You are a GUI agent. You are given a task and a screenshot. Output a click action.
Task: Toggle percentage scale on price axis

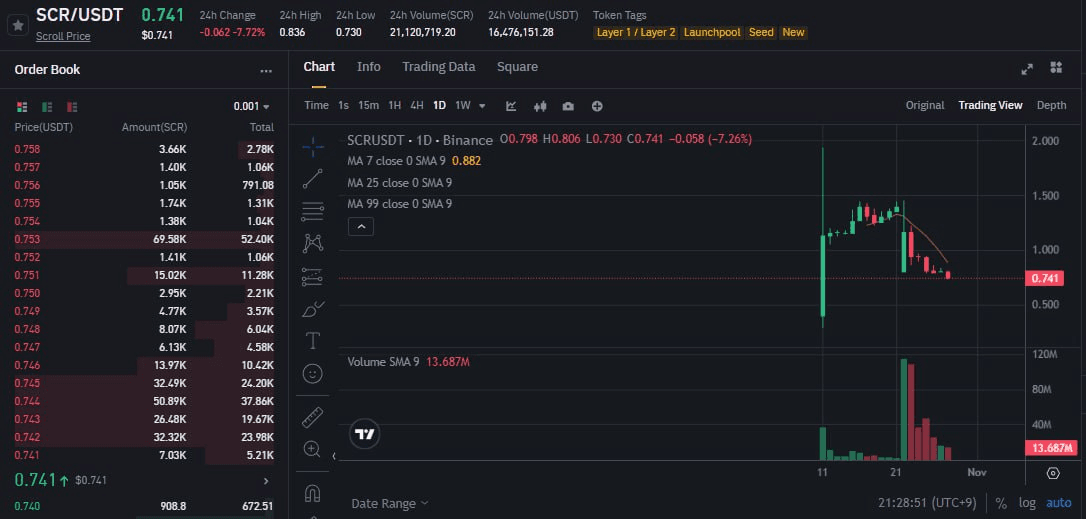[1001, 503]
